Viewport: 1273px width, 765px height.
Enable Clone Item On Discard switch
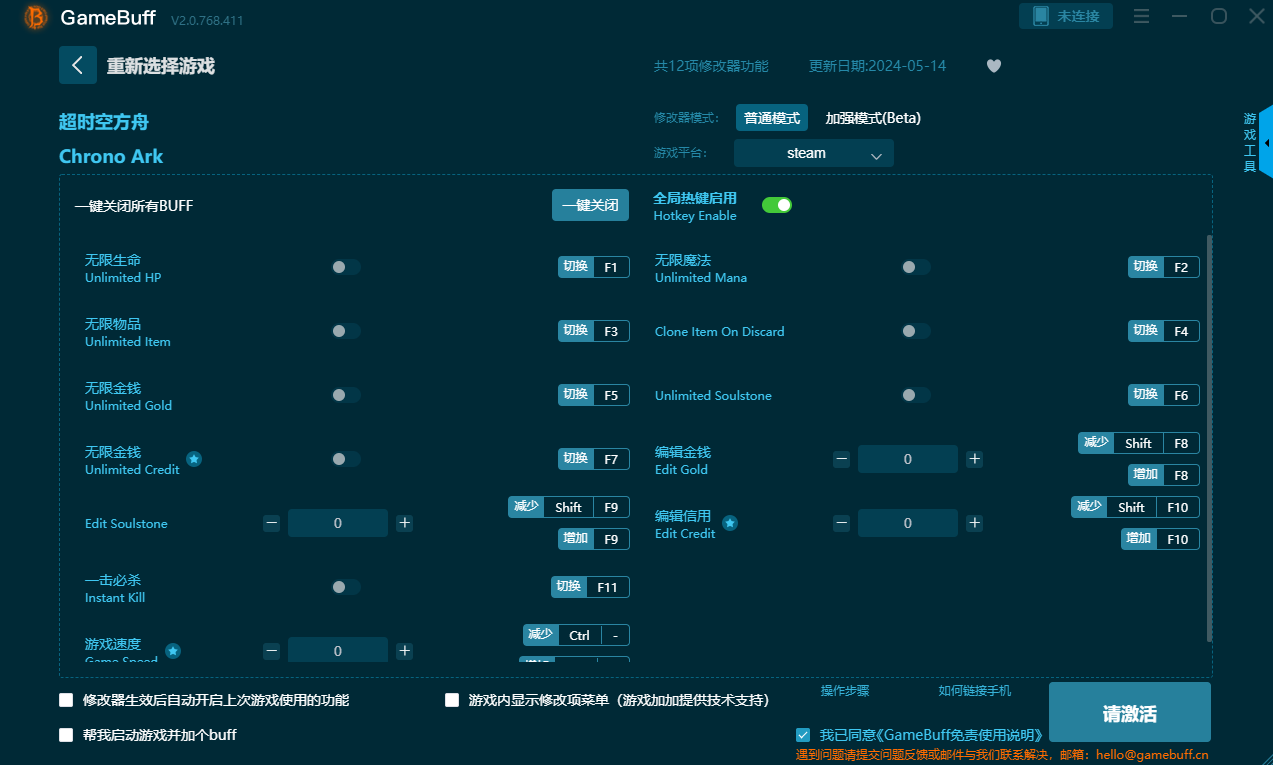pyautogui.click(x=916, y=331)
